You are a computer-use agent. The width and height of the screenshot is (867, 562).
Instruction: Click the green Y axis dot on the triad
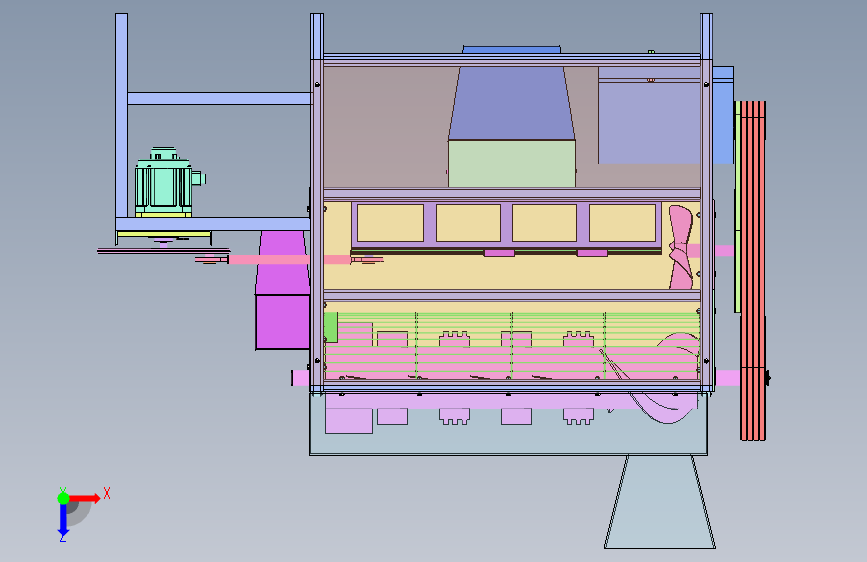point(63,498)
